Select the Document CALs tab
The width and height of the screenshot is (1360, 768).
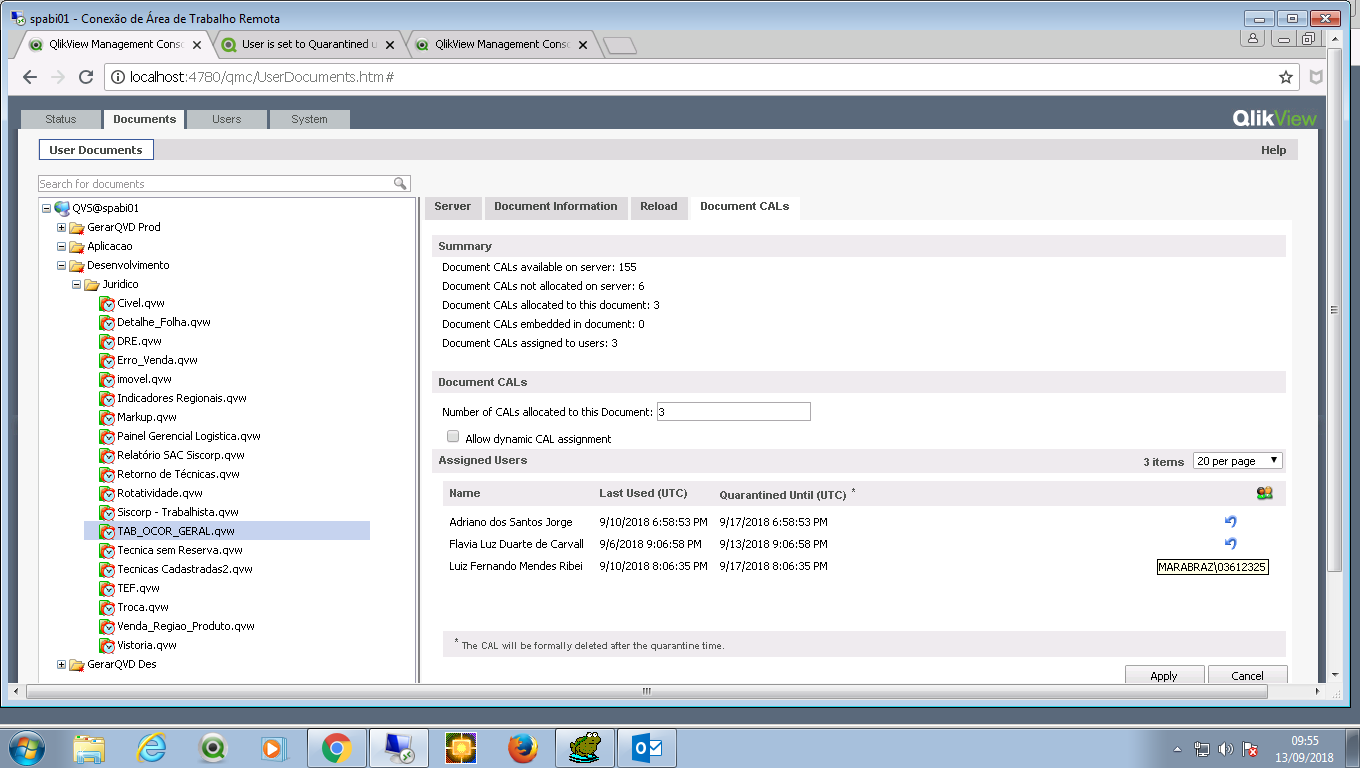[745, 207]
